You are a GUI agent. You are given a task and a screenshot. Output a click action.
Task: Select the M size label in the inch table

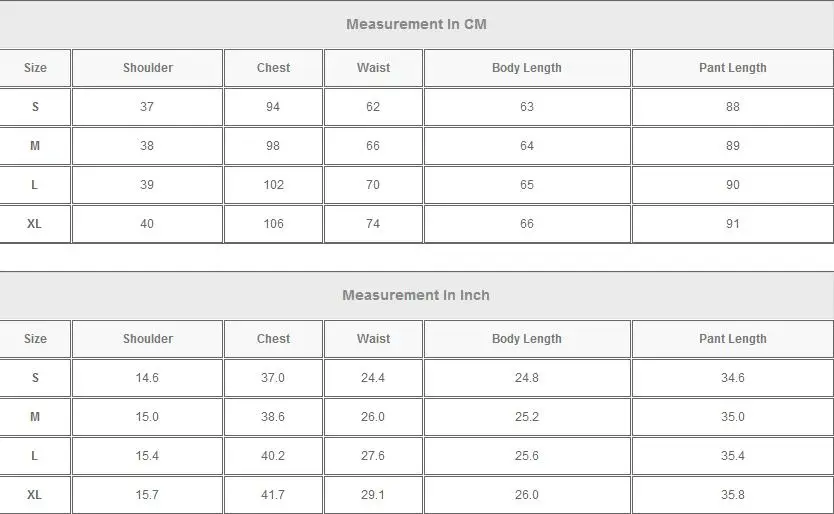pyautogui.click(x=35, y=417)
